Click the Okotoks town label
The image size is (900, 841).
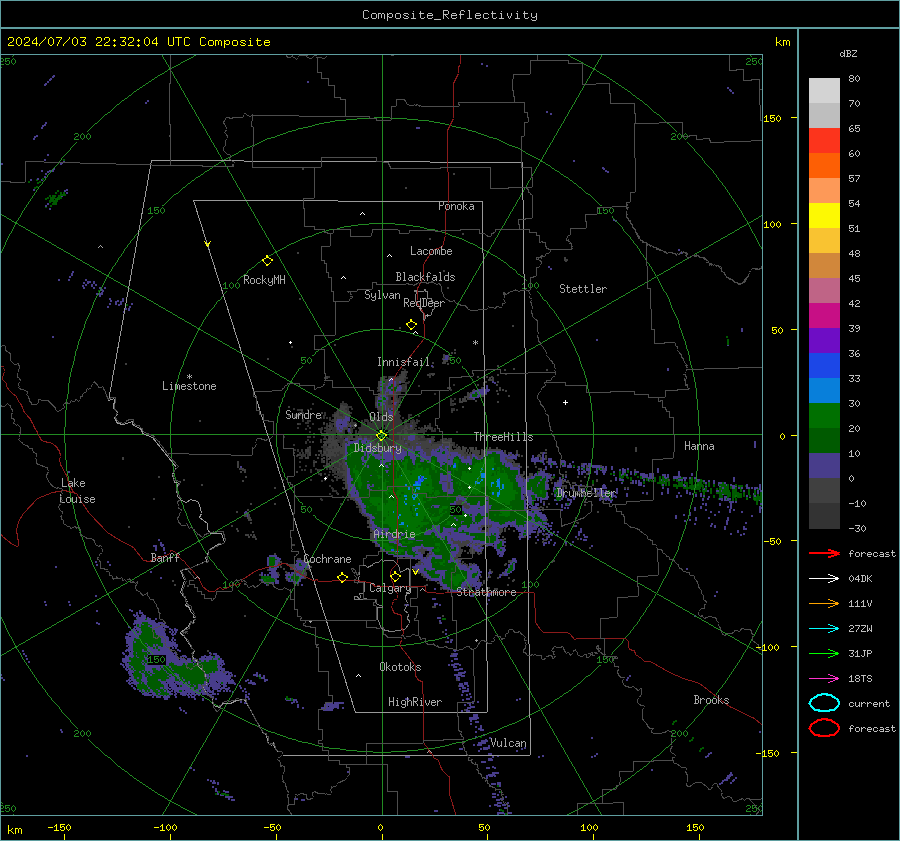tap(400, 667)
